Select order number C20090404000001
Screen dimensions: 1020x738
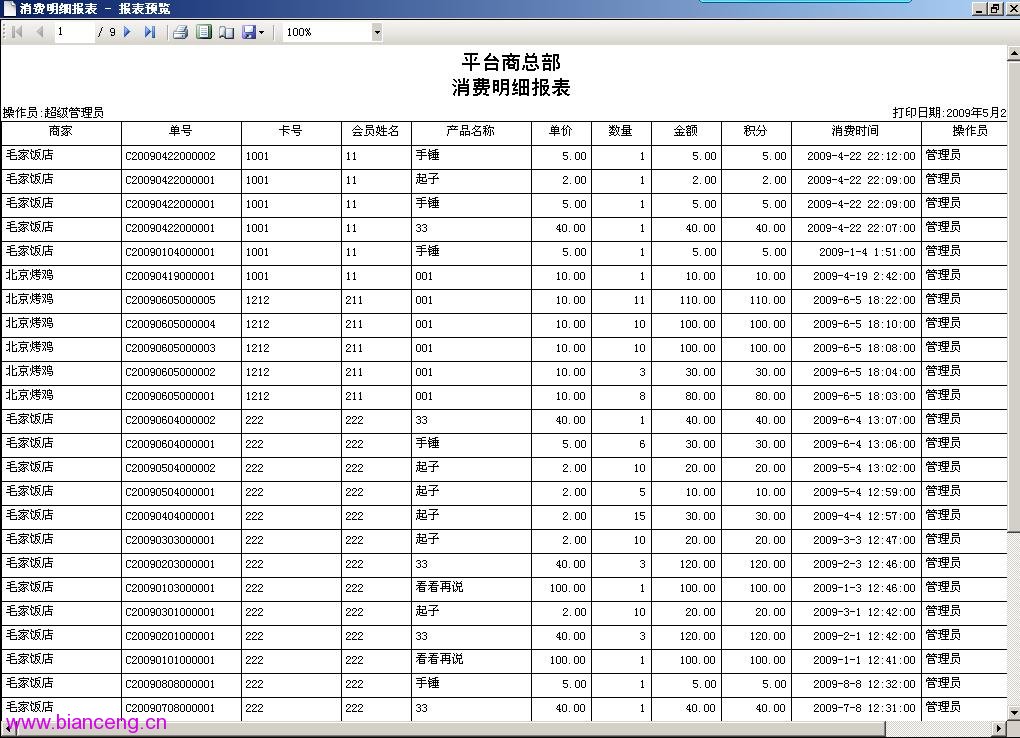click(x=170, y=516)
